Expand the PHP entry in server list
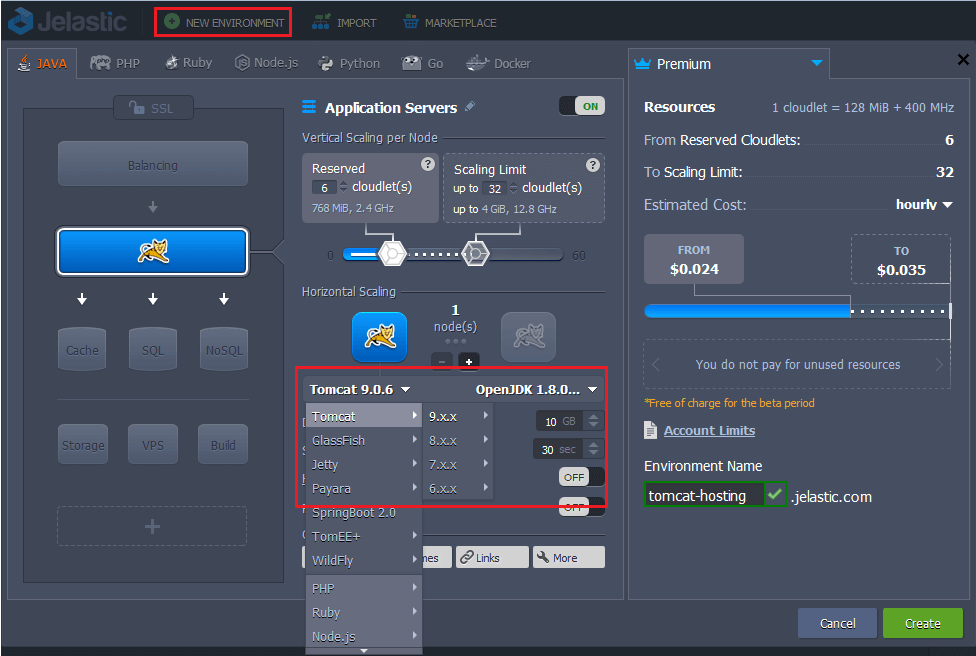The height and width of the screenshot is (656, 976). [364, 588]
